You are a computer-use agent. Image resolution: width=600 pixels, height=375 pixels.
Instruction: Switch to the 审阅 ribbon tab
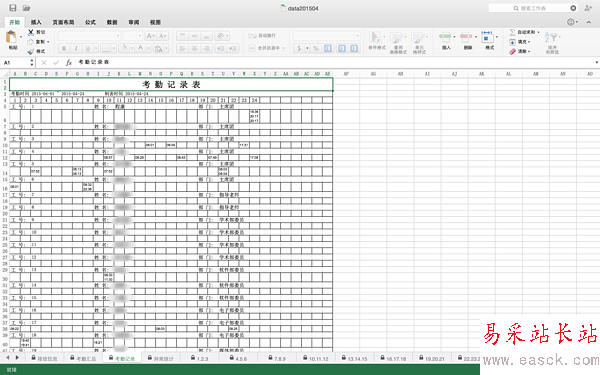click(x=134, y=22)
